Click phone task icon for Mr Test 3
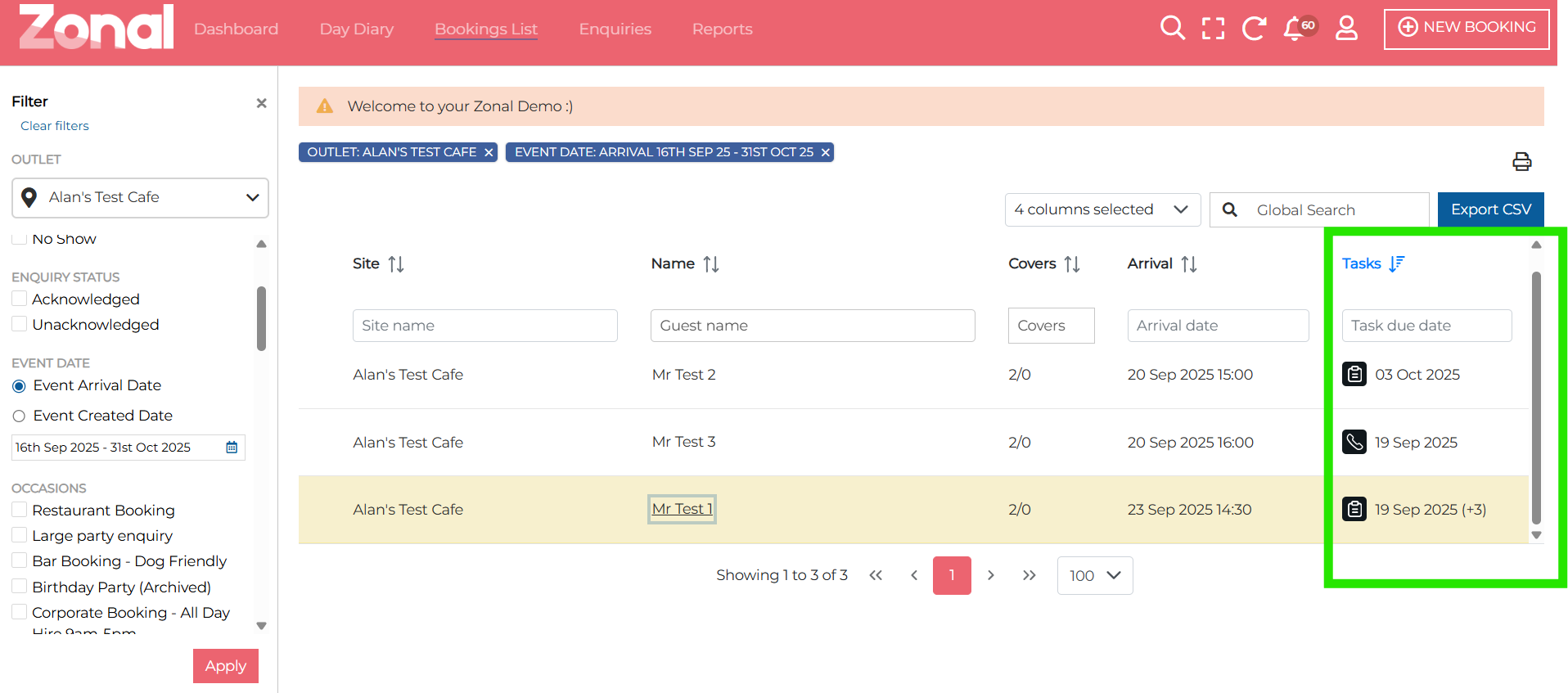Viewport: 1568px width, 693px height. tap(1354, 442)
